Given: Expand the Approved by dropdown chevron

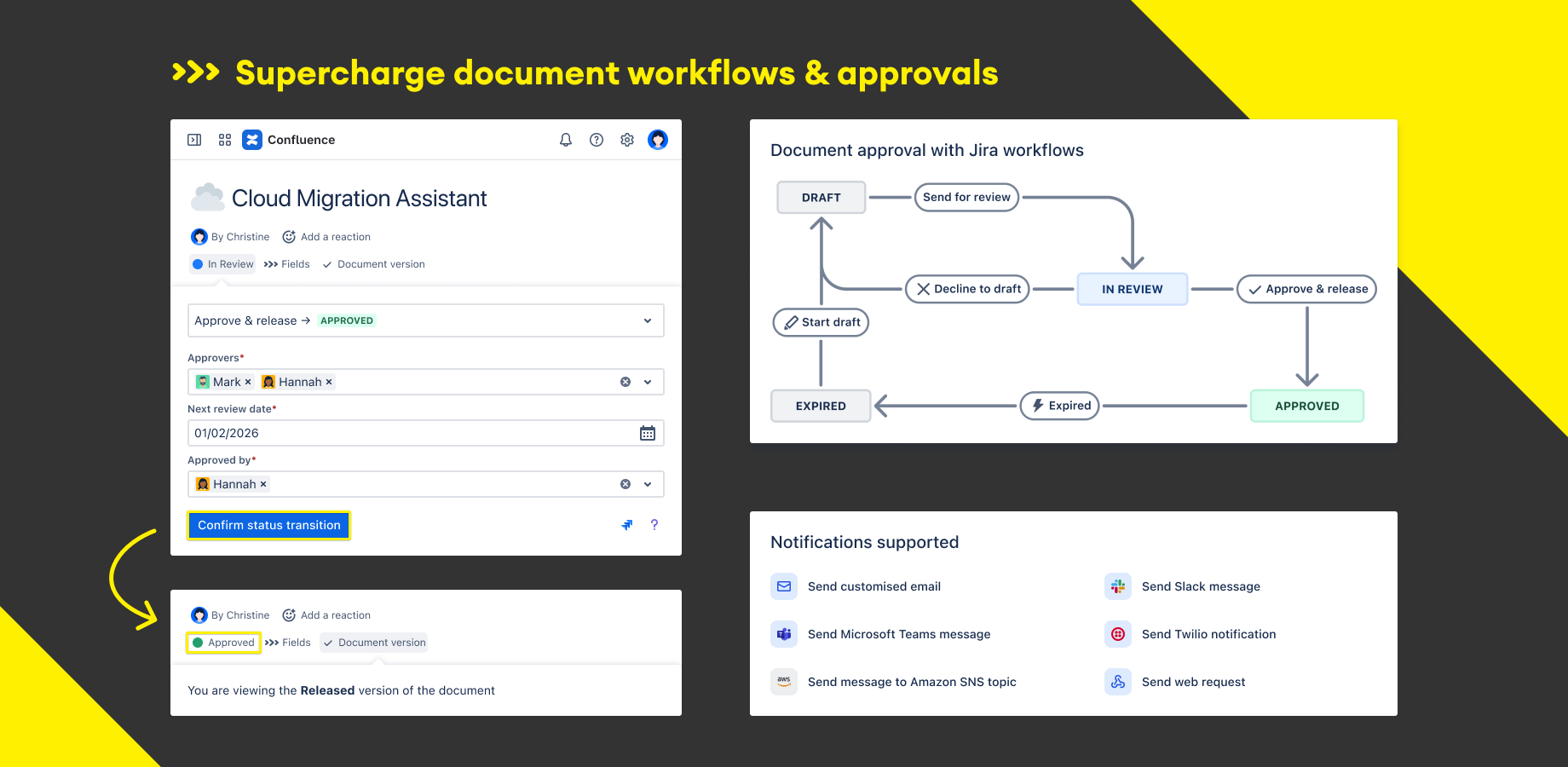Looking at the screenshot, I should pyautogui.click(x=648, y=484).
